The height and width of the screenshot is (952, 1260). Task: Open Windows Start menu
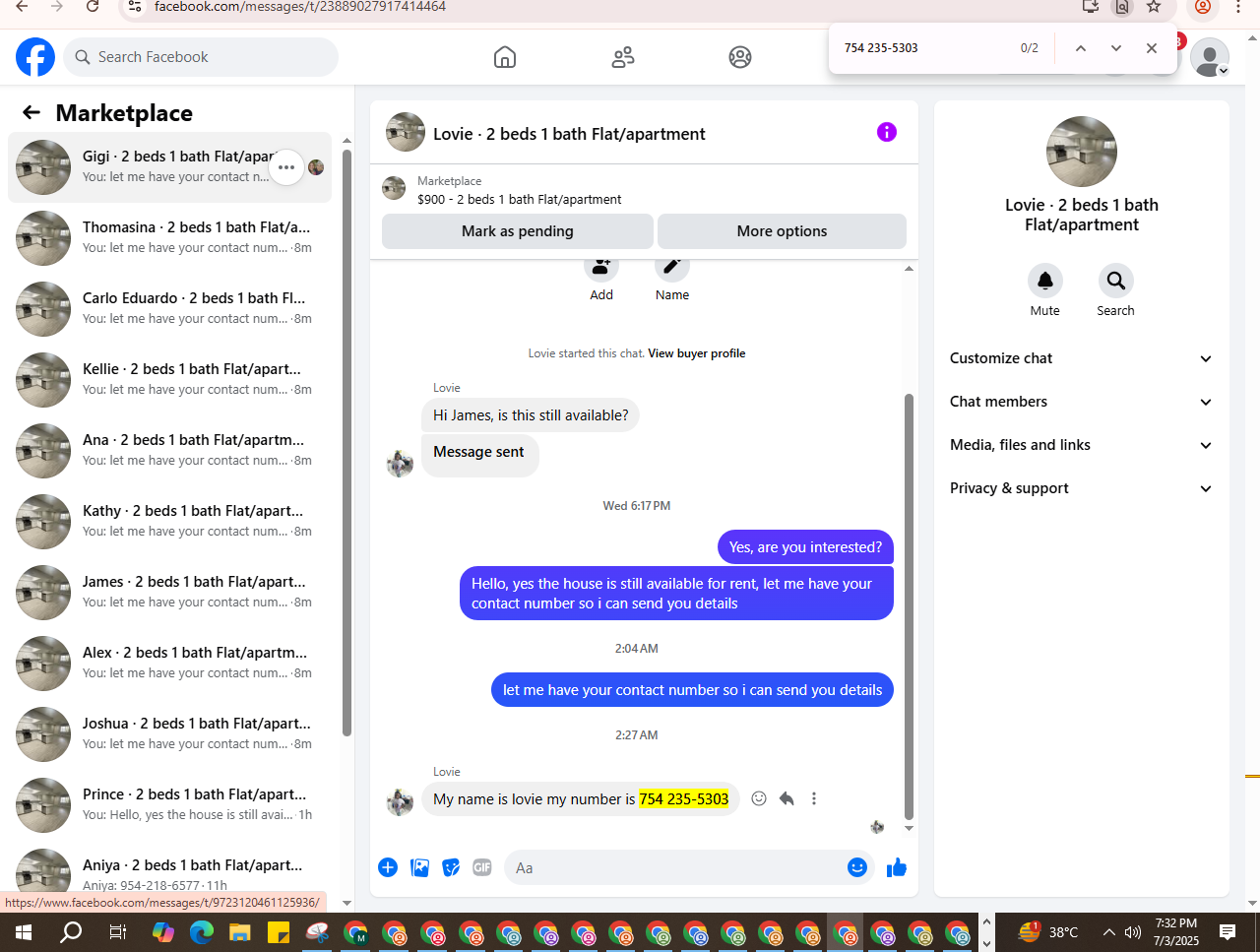24,931
